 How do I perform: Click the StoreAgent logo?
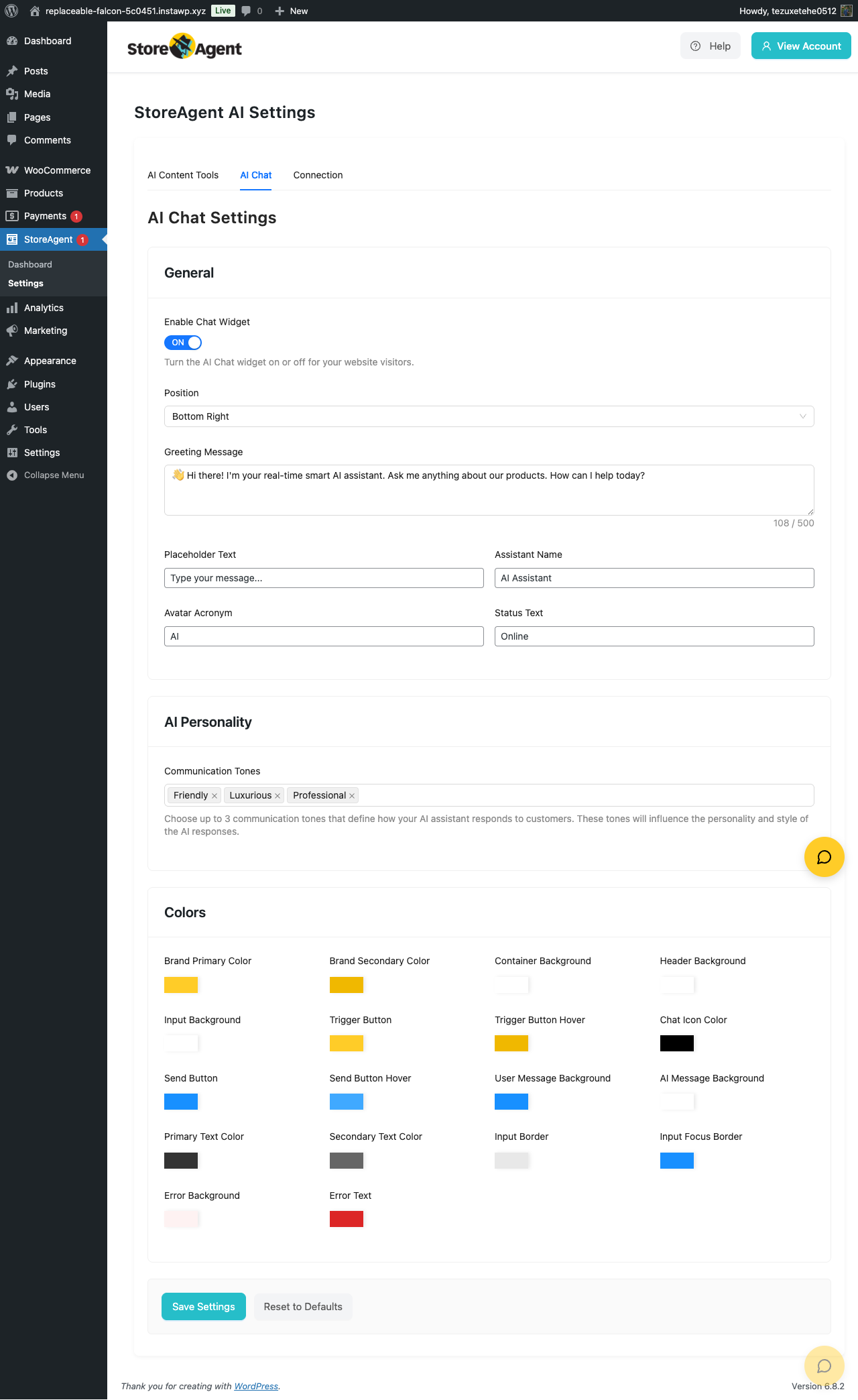click(x=184, y=47)
